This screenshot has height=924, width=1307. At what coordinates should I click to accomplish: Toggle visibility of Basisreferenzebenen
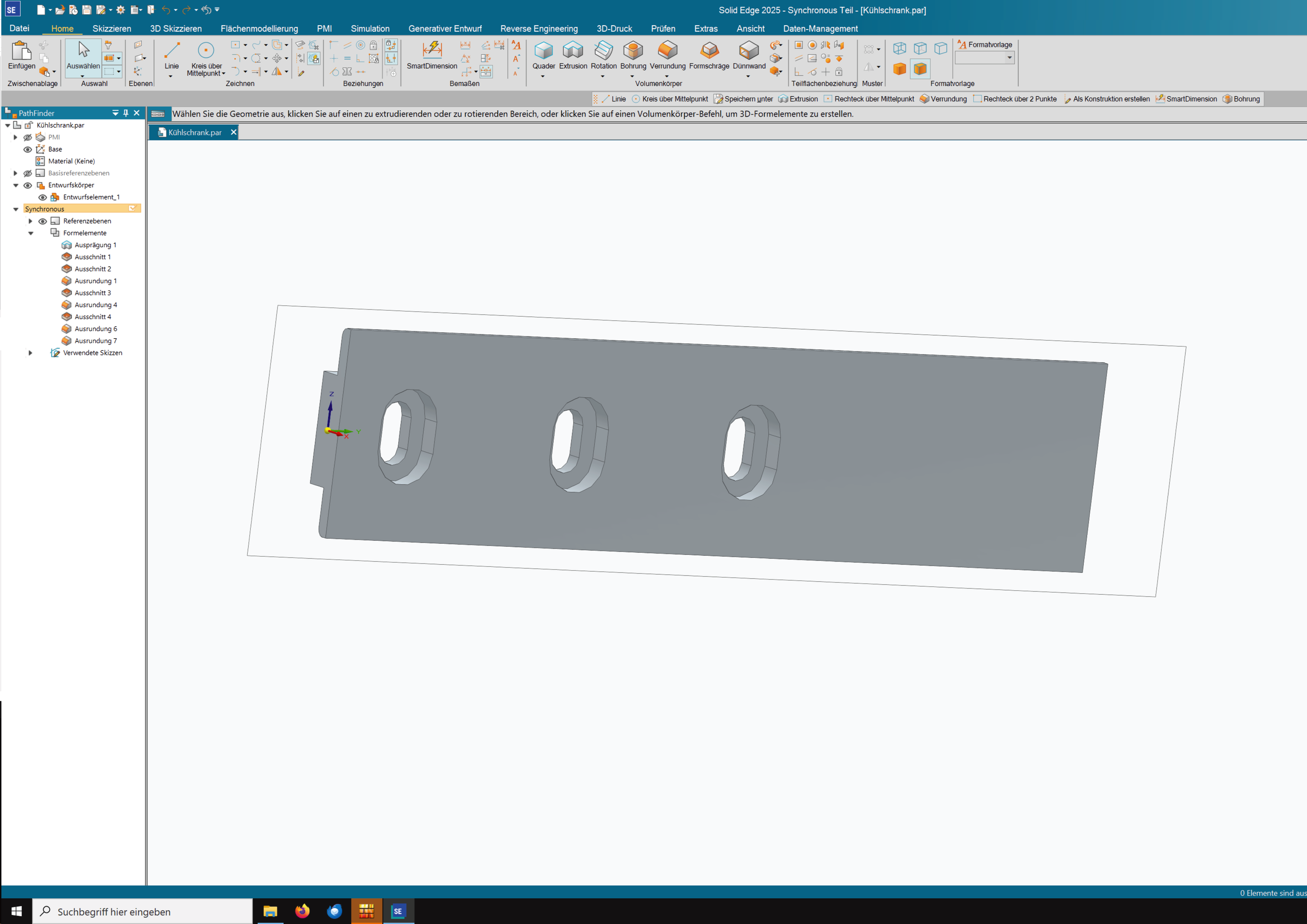coord(27,173)
